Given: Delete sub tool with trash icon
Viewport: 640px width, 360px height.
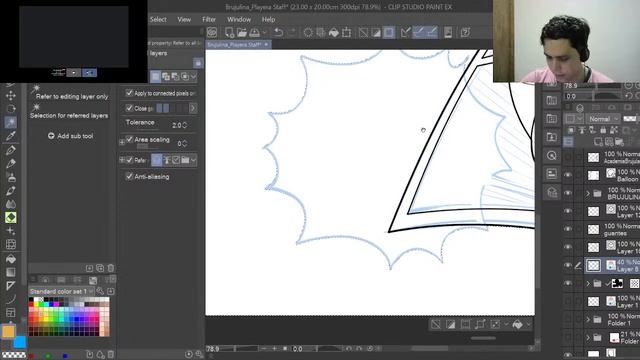Looking at the screenshot, I should pos(111,268).
